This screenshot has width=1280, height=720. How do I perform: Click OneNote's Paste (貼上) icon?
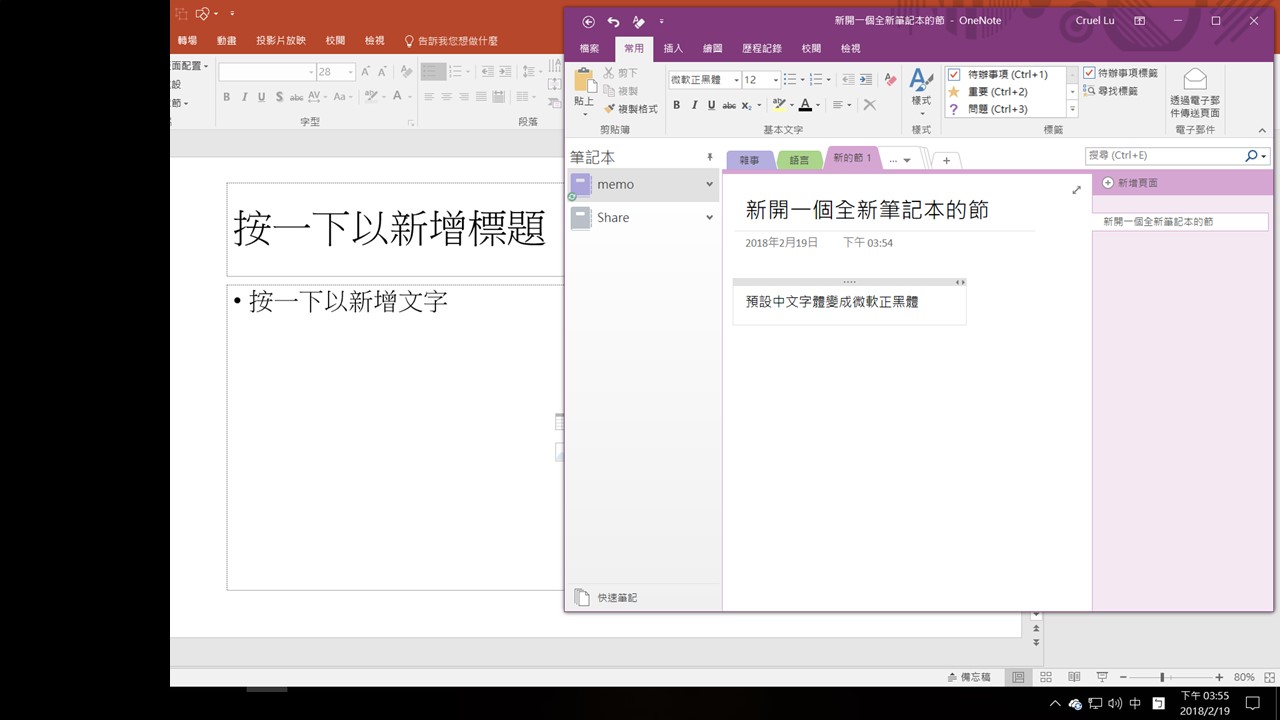[x=584, y=81]
